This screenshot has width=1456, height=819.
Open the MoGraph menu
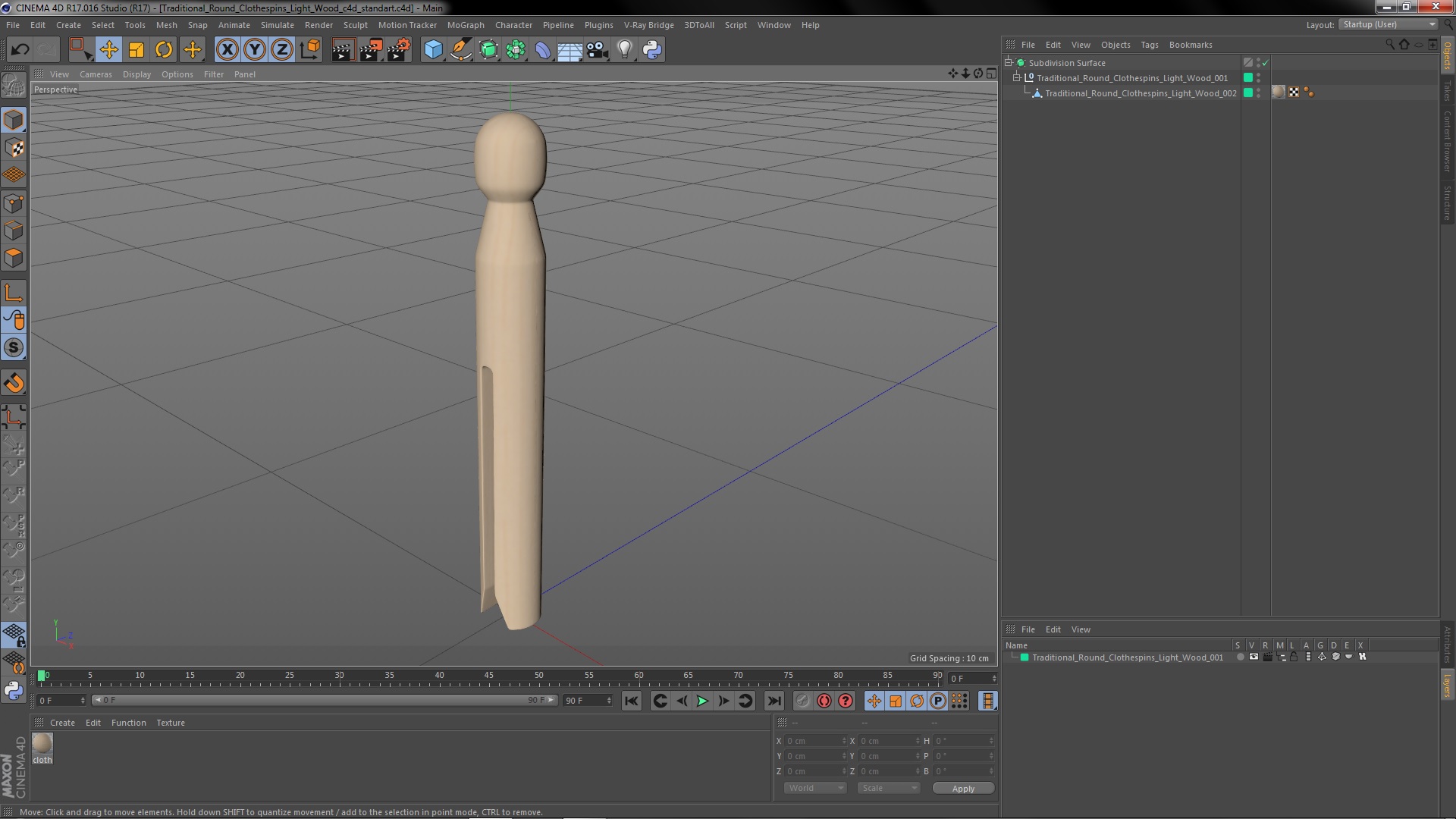(465, 25)
